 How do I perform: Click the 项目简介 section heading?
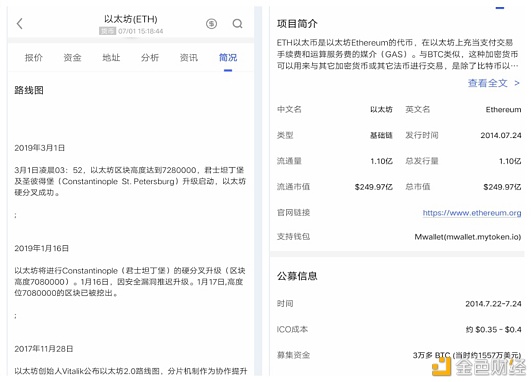[x=297, y=24]
